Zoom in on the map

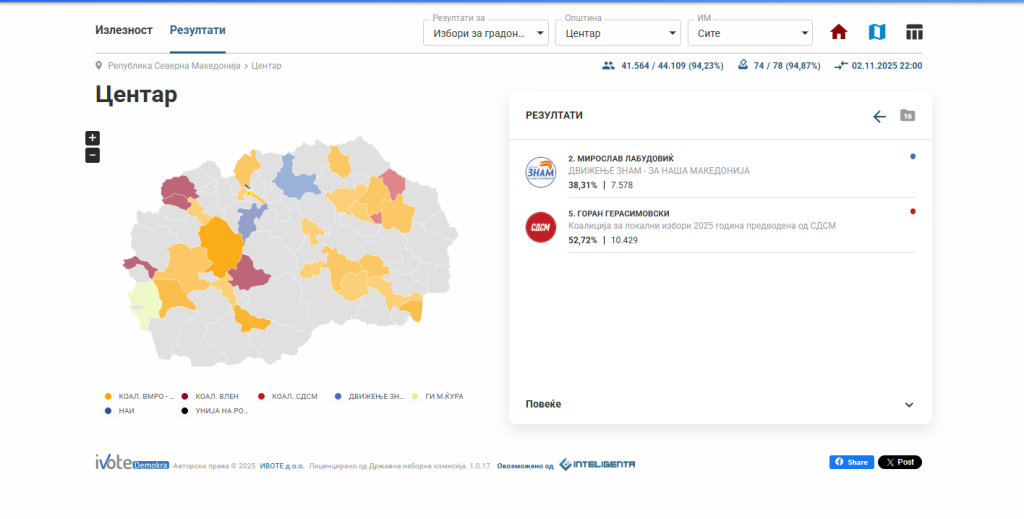tap(93, 138)
